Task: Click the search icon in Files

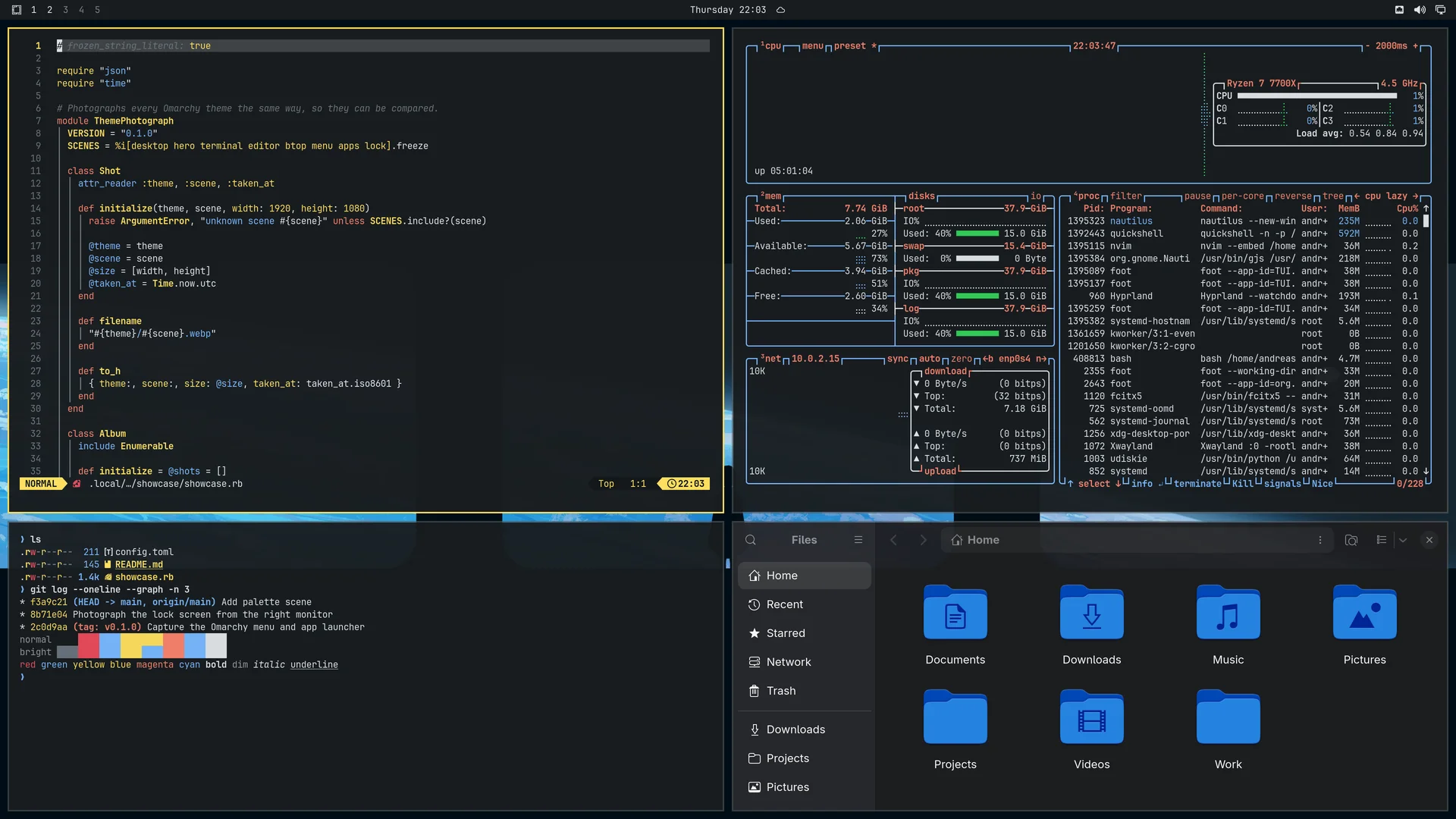Action: tap(751, 540)
